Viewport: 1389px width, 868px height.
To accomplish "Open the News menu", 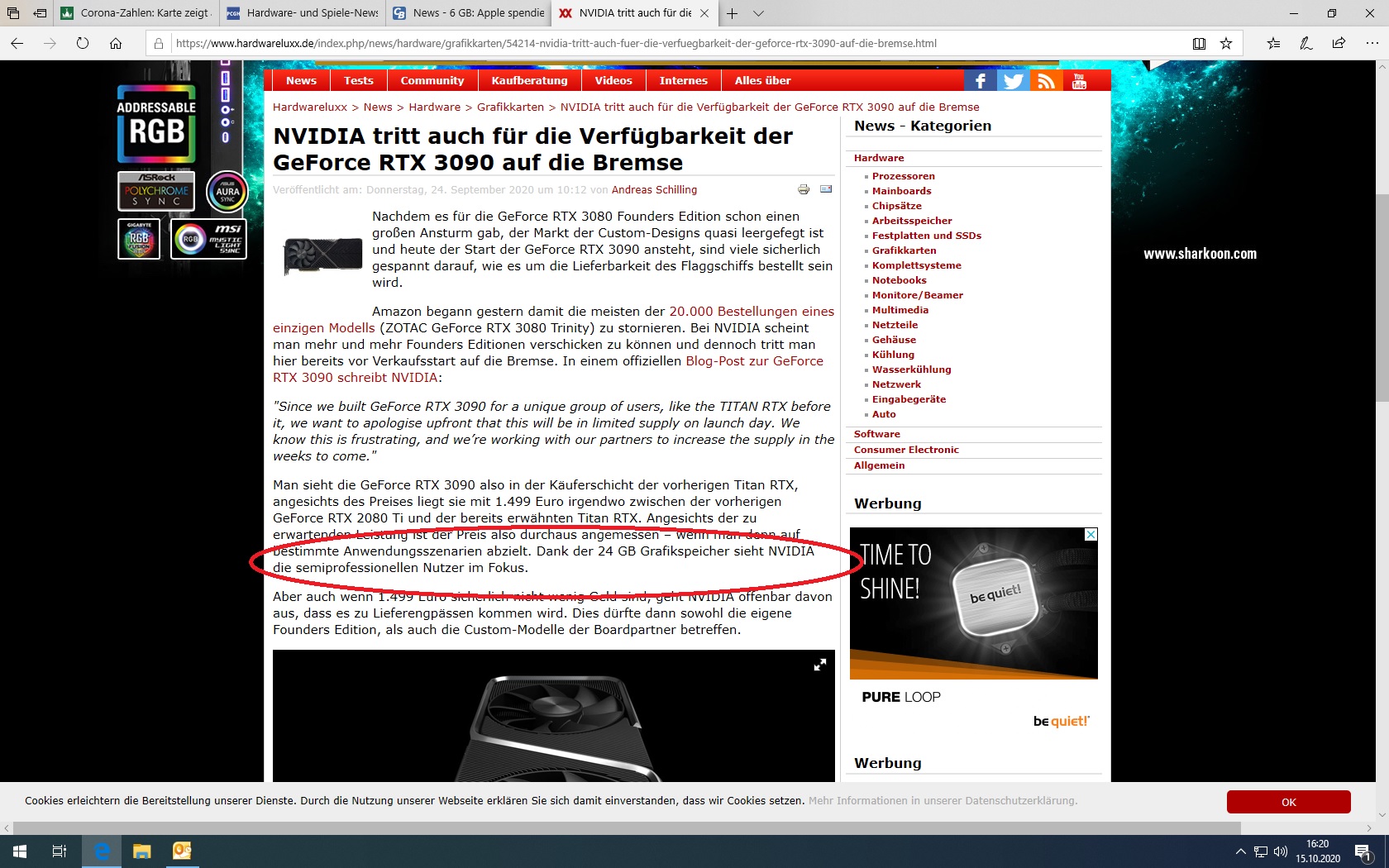I will 301,80.
